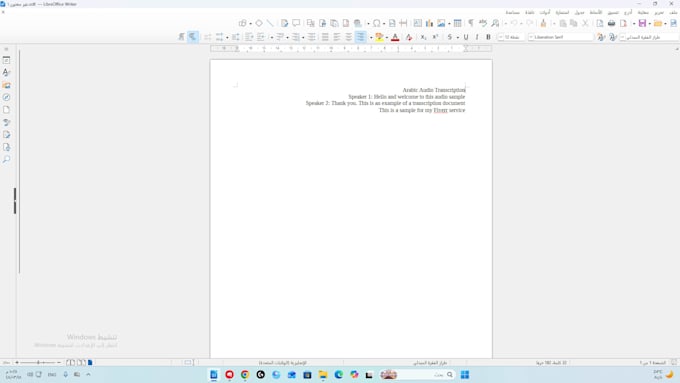Viewport: 680px width, 383px height.
Task: Click the Print icon
Action: (611, 23)
